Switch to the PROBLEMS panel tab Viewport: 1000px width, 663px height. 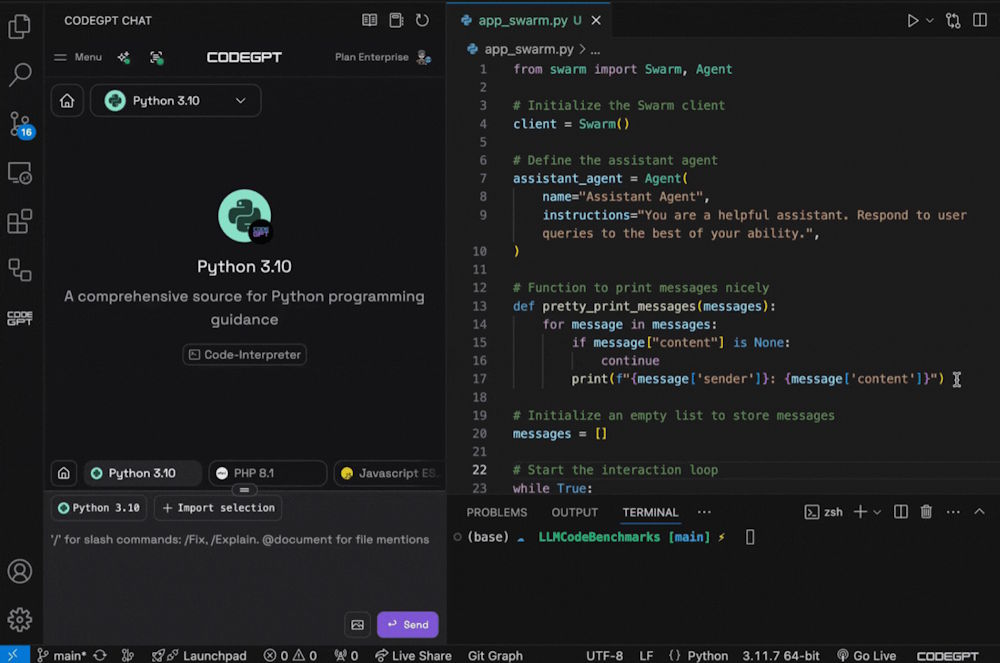pyautogui.click(x=497, y=512)
